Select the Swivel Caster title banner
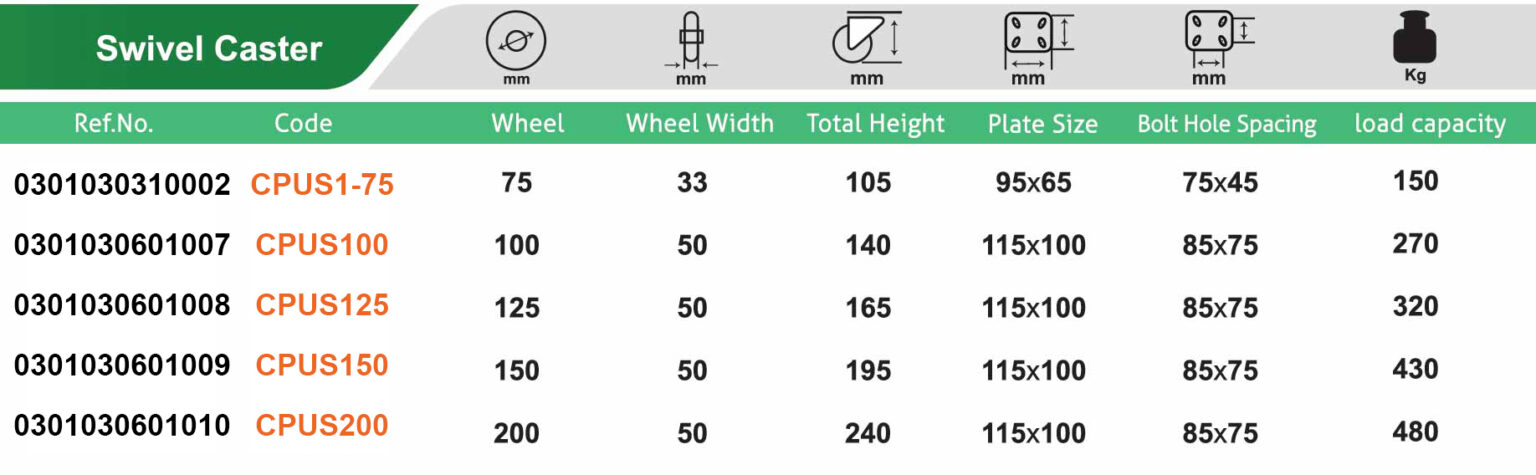The height and width of the screenshot is (475, 1536). (x=209, y=48)
